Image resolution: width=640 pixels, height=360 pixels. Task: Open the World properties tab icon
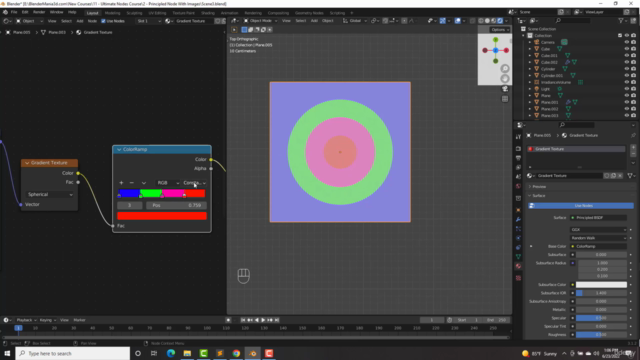pos(518,186)
